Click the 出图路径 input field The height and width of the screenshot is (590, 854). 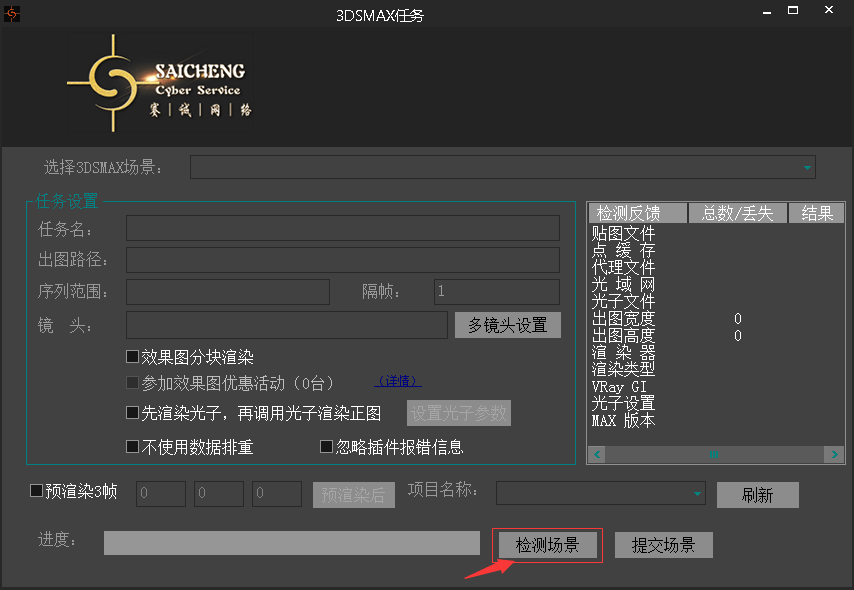tap(343, 260)
